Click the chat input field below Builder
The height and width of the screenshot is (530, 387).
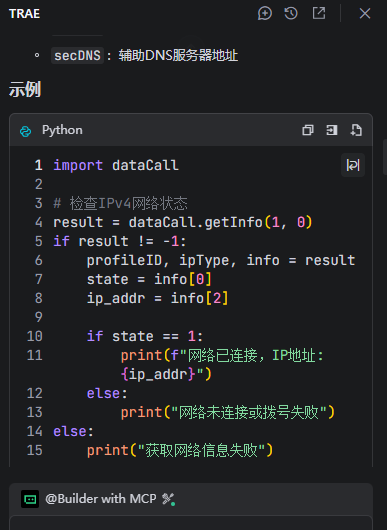[x=191, y=523]
